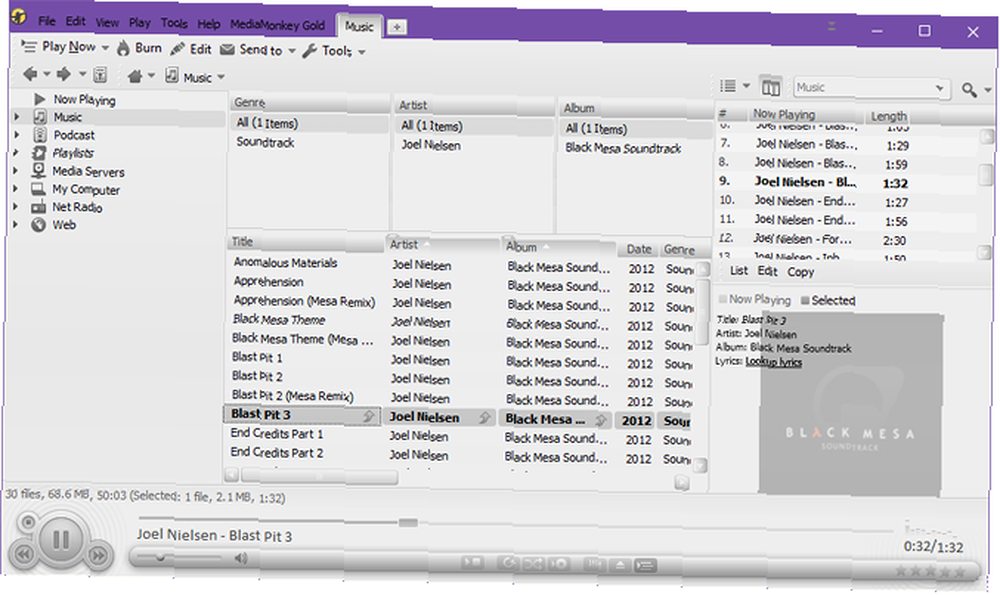
Task: Open the Edit menu
Action: 75,21
